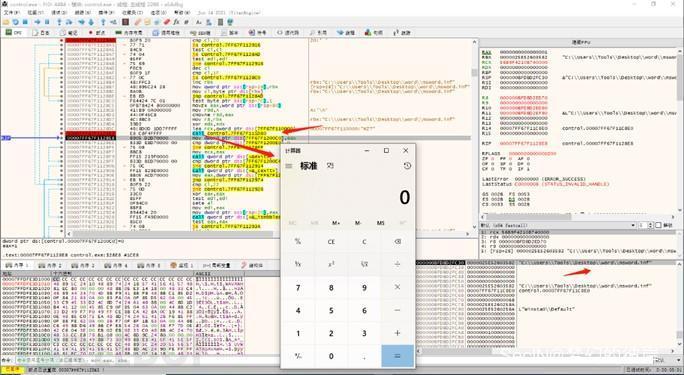This screenshot has width=684, height=375.
Task: Click the Calculator plus/minus sign key
Action: 298,356
